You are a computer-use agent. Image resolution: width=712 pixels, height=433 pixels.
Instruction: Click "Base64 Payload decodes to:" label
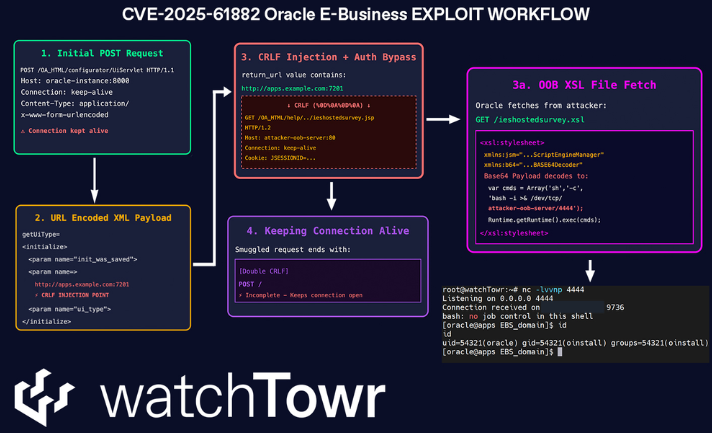536,176
